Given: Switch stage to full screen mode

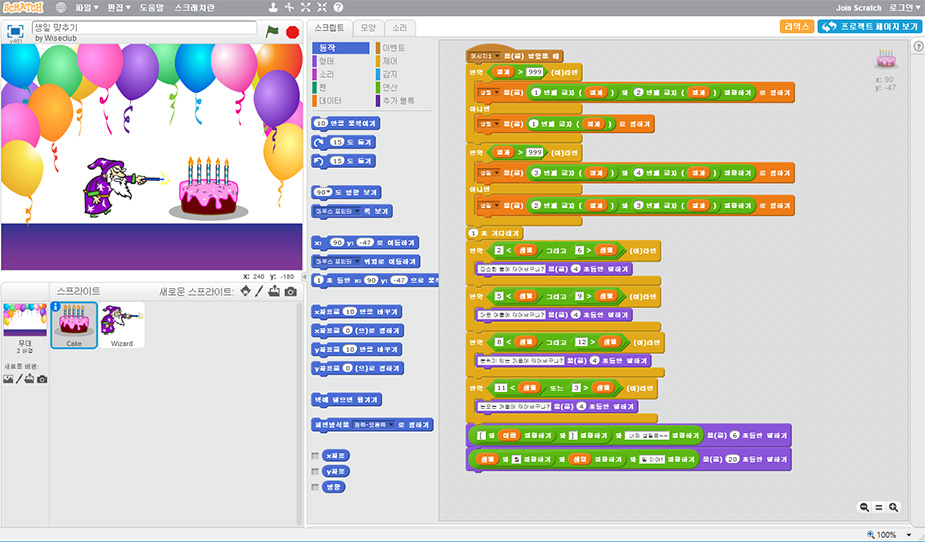Looking at the screenshot, I should point(16,31).
